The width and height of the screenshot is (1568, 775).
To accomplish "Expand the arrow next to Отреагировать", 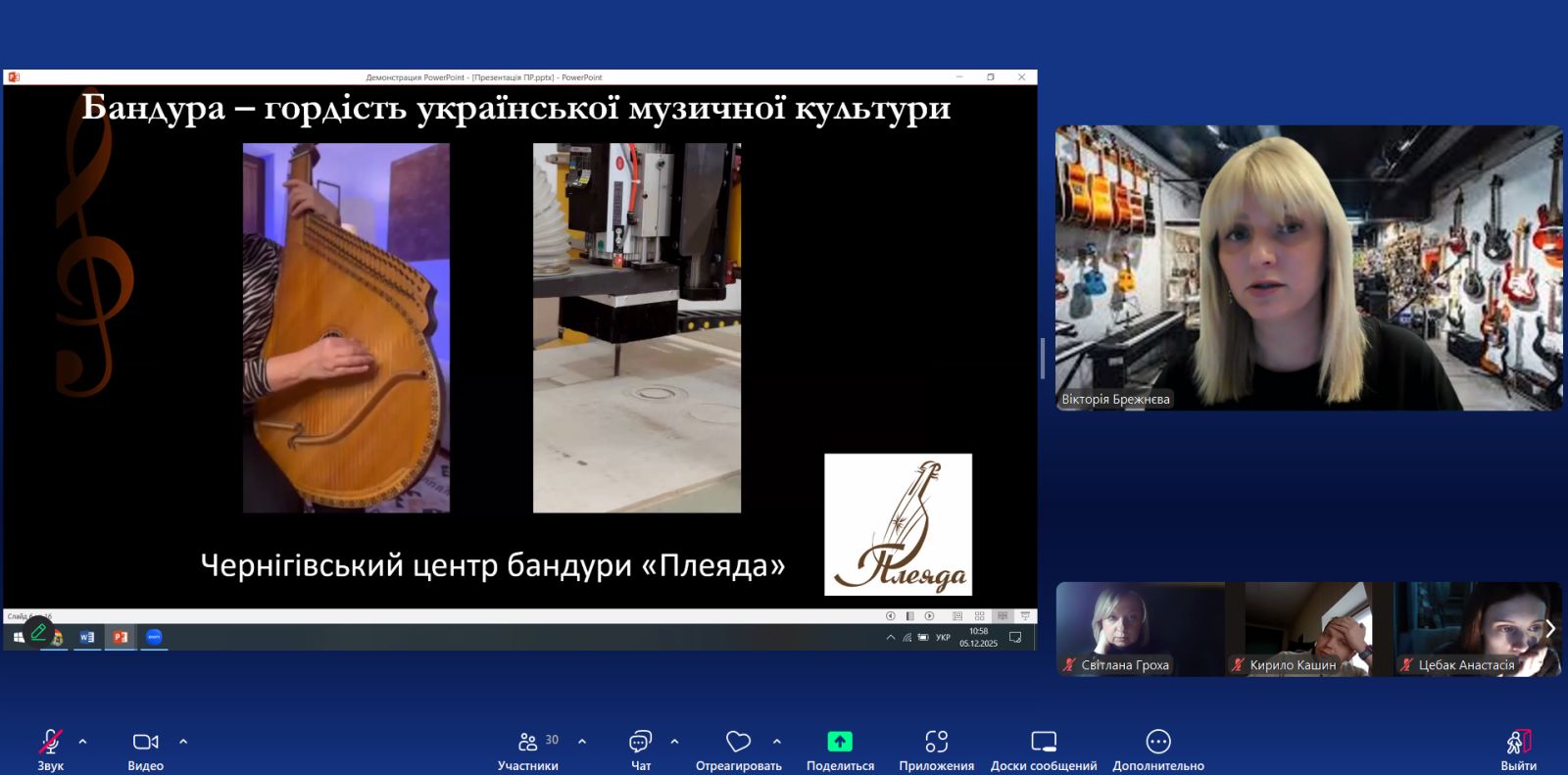I will (x=777, y=742).
